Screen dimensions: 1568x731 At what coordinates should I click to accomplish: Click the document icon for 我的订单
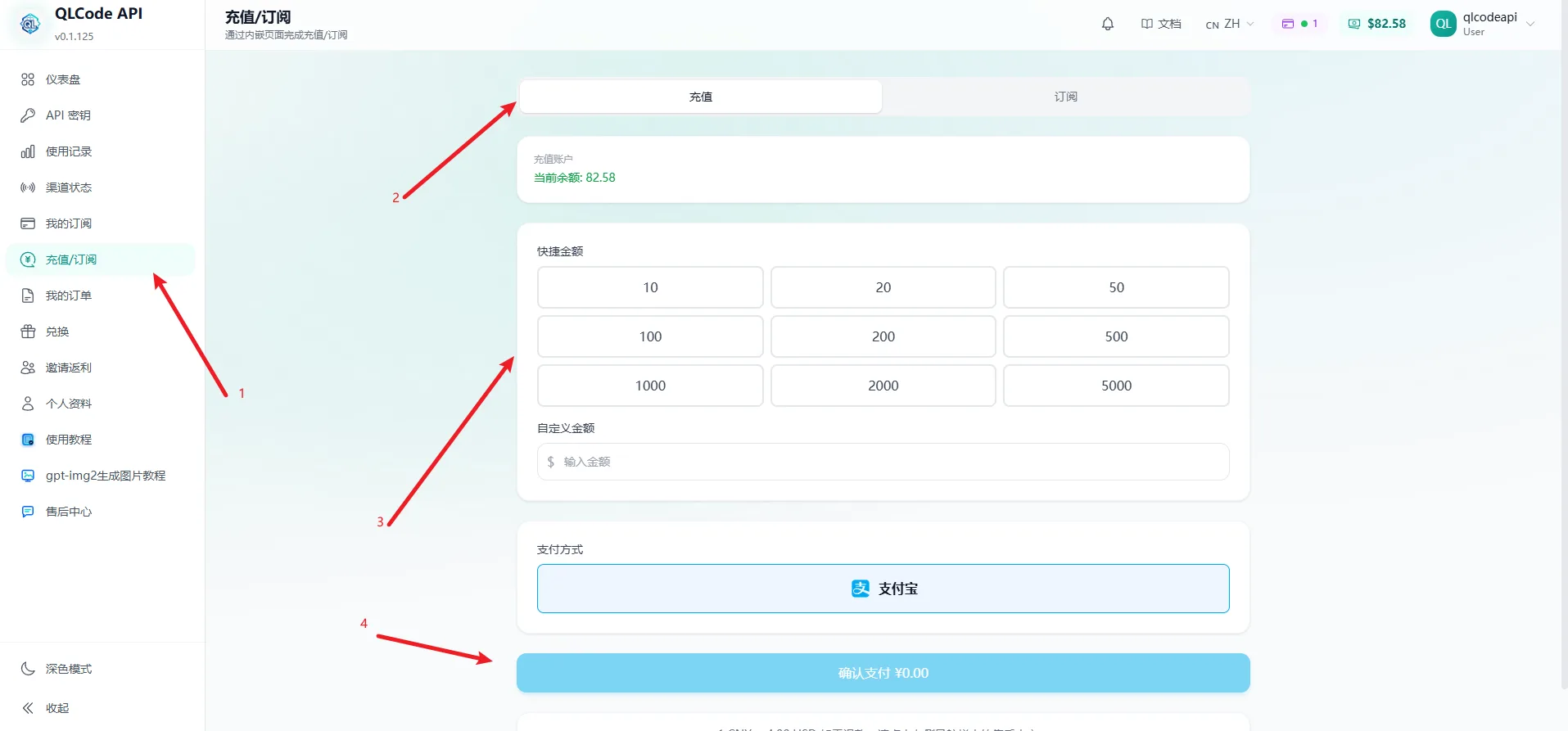click(28, 296)
